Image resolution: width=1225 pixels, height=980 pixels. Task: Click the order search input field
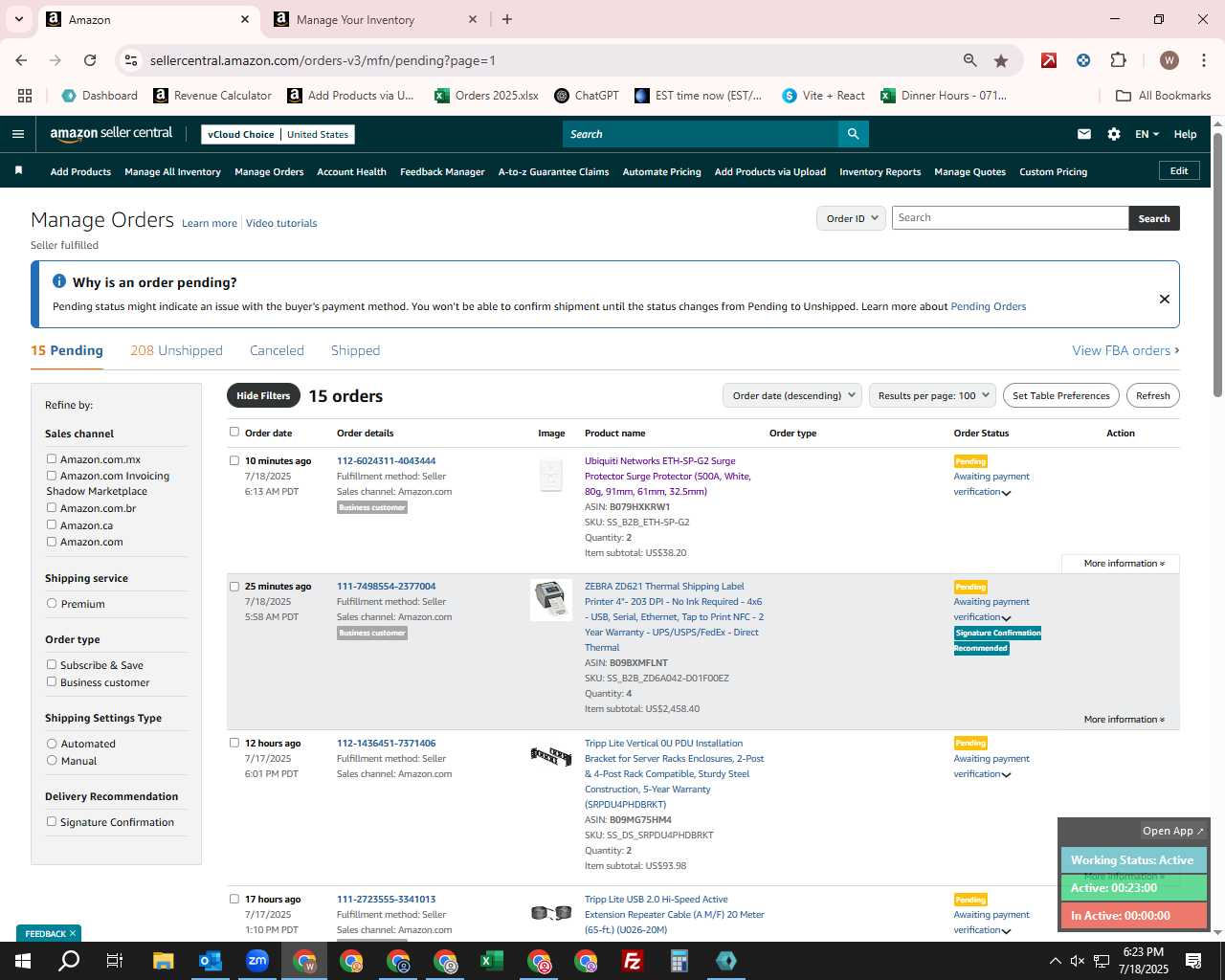pyautogui.click(x=1010, y=218)
